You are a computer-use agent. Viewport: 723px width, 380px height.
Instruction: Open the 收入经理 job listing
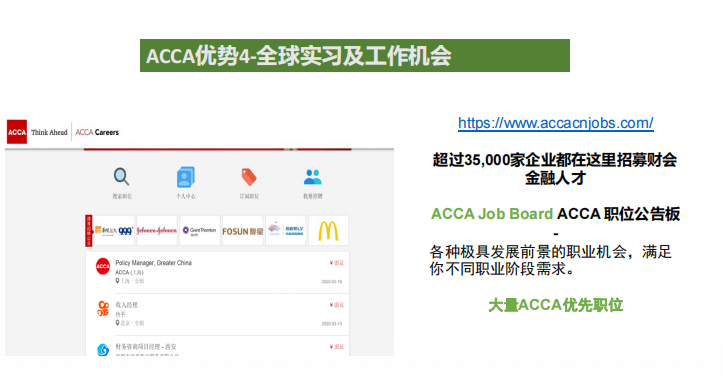click(126, 305)
